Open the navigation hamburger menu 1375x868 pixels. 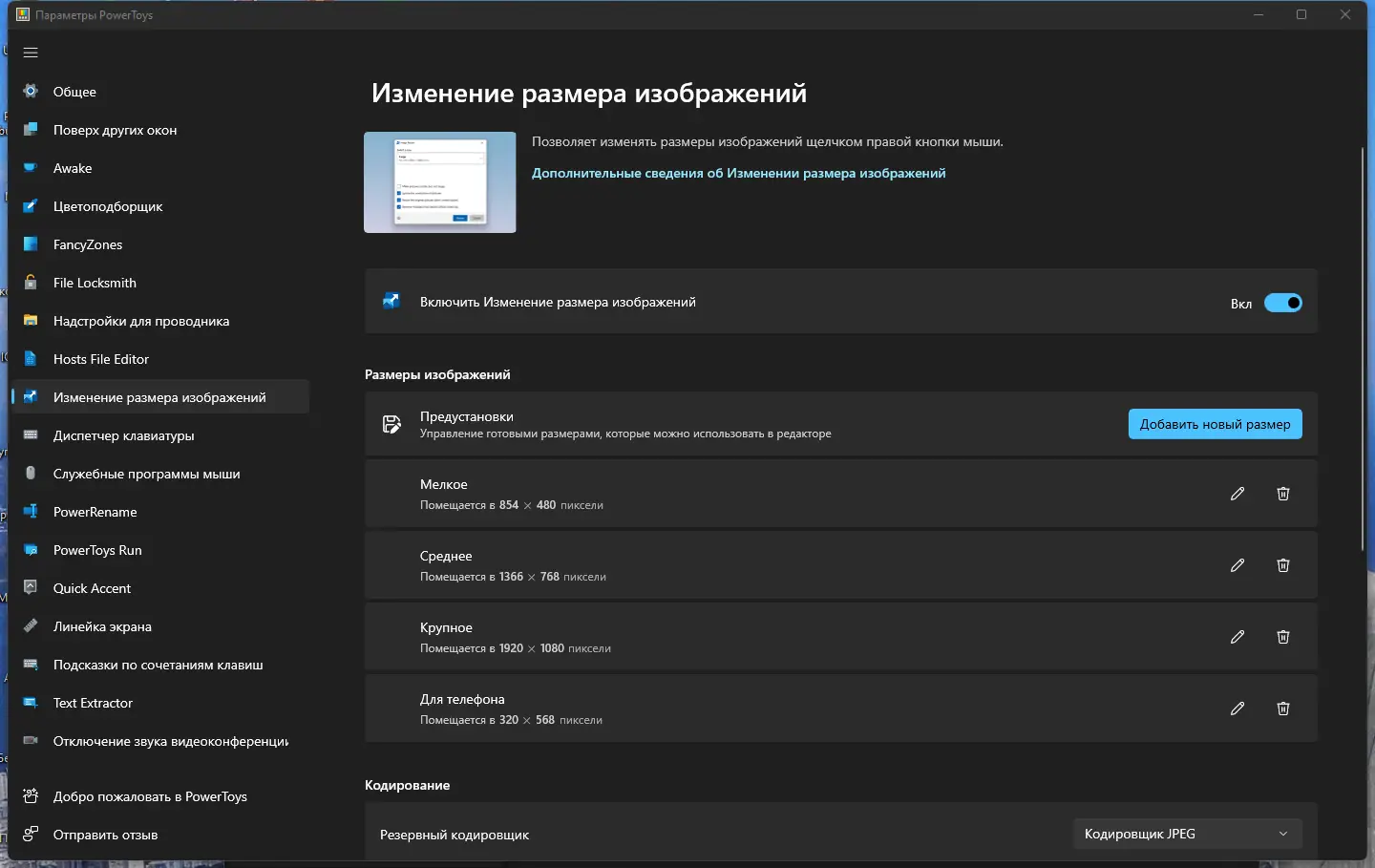click(x=30, y=53)
